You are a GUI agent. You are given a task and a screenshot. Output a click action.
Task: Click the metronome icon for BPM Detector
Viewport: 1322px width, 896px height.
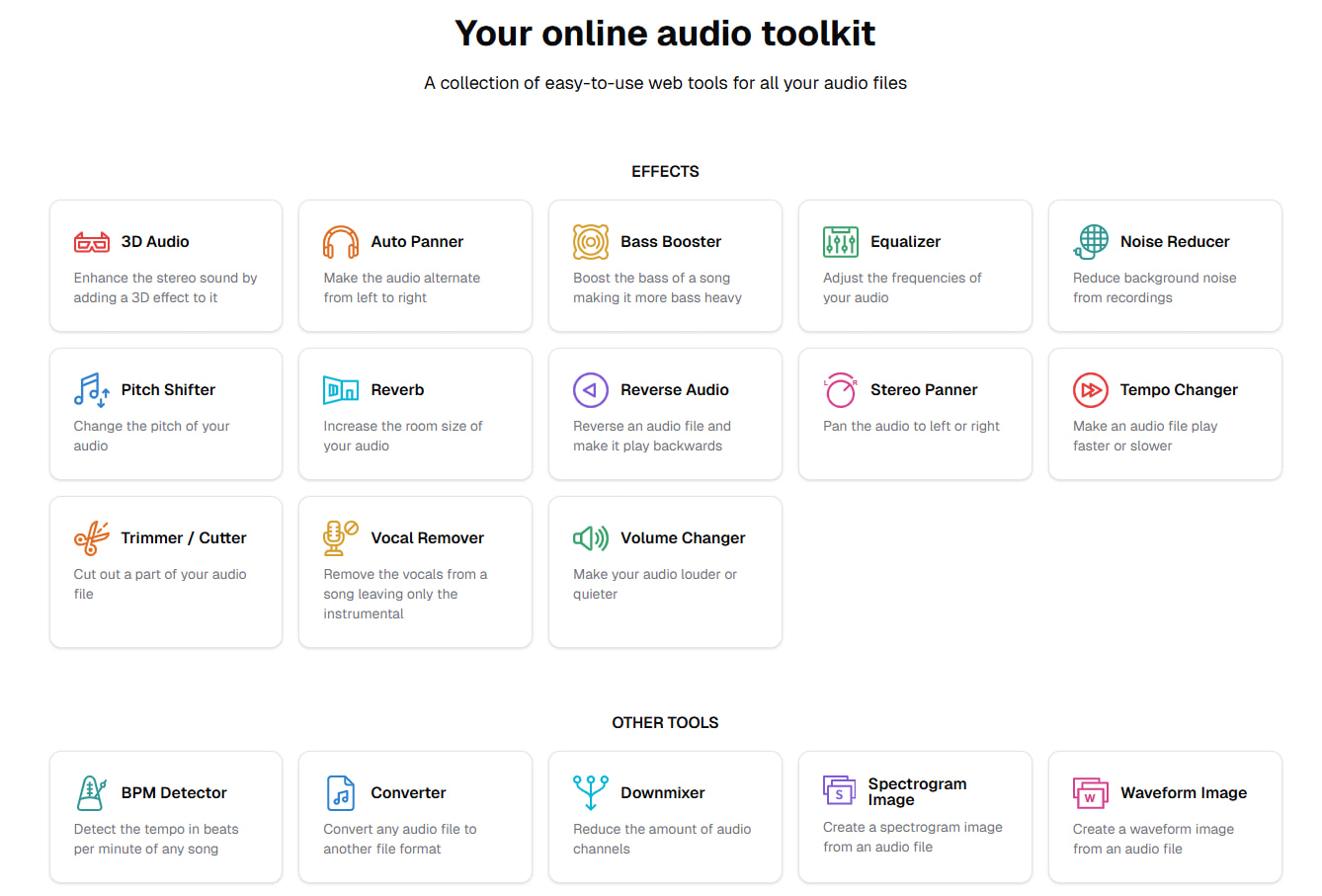92,793
